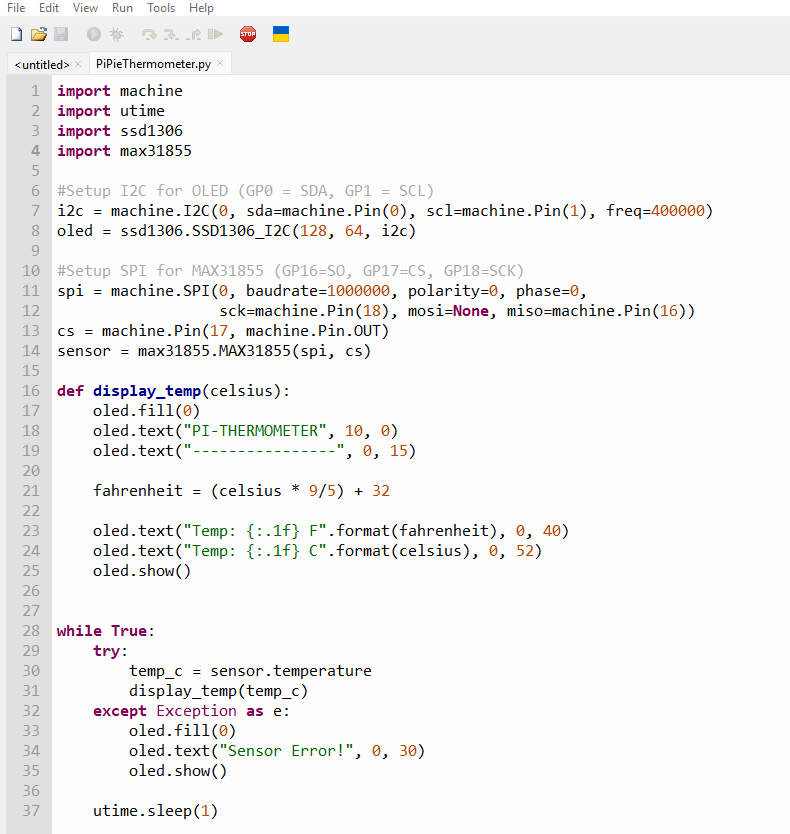This screenshot has height=834, width=790.
Task: Click the dashed-line string on line 19
Action: pos(264,451)
